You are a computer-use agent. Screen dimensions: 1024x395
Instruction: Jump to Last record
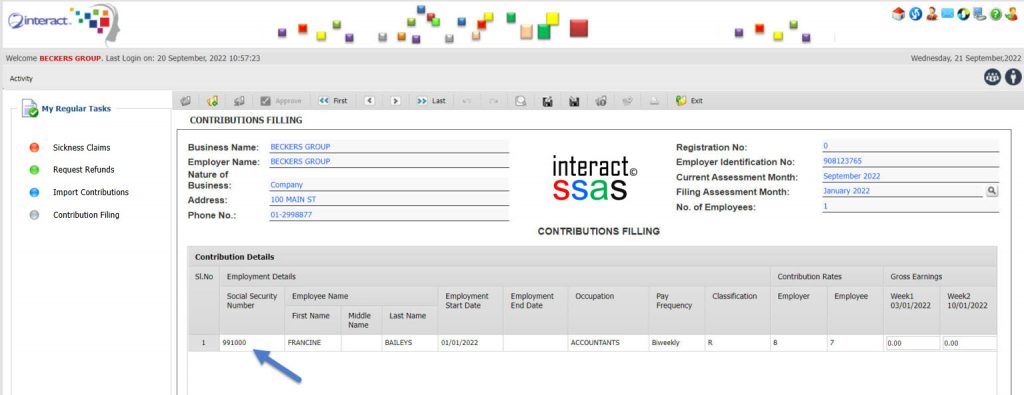[431, 101]
